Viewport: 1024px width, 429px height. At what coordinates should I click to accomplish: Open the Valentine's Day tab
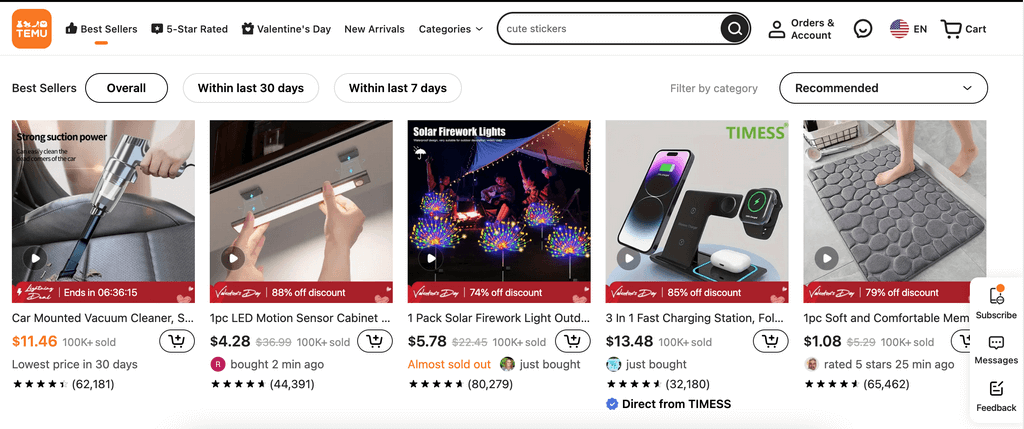(286, 29)
